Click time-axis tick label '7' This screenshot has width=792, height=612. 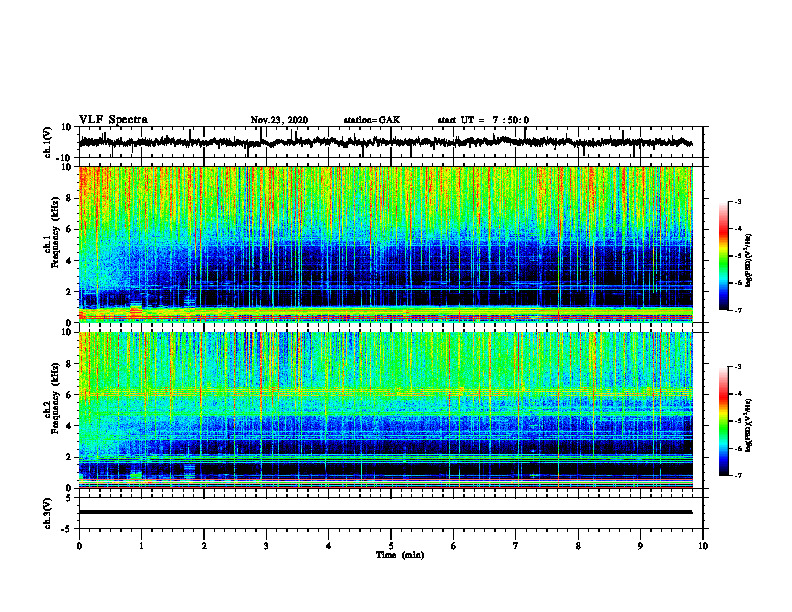click(516, 546)
